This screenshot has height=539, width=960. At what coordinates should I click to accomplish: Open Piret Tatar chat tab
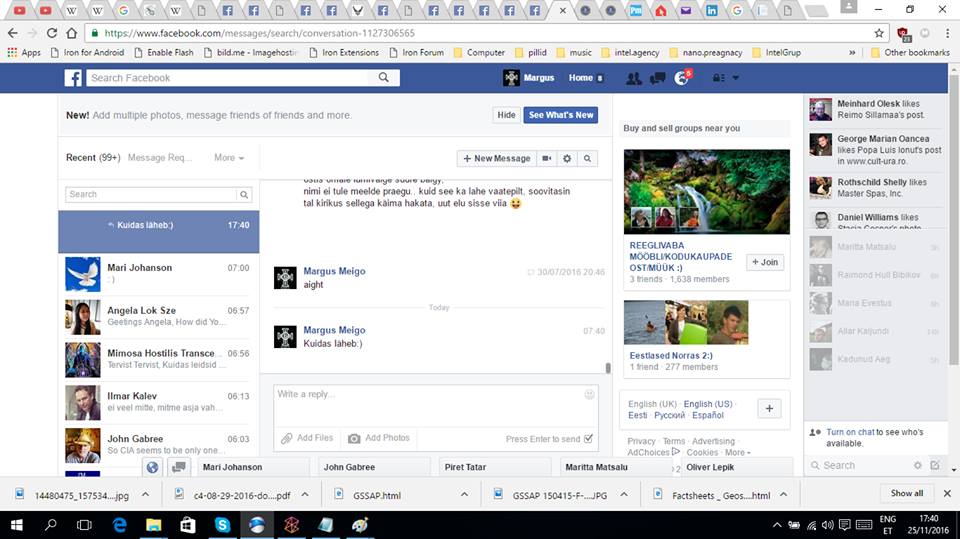495,467
